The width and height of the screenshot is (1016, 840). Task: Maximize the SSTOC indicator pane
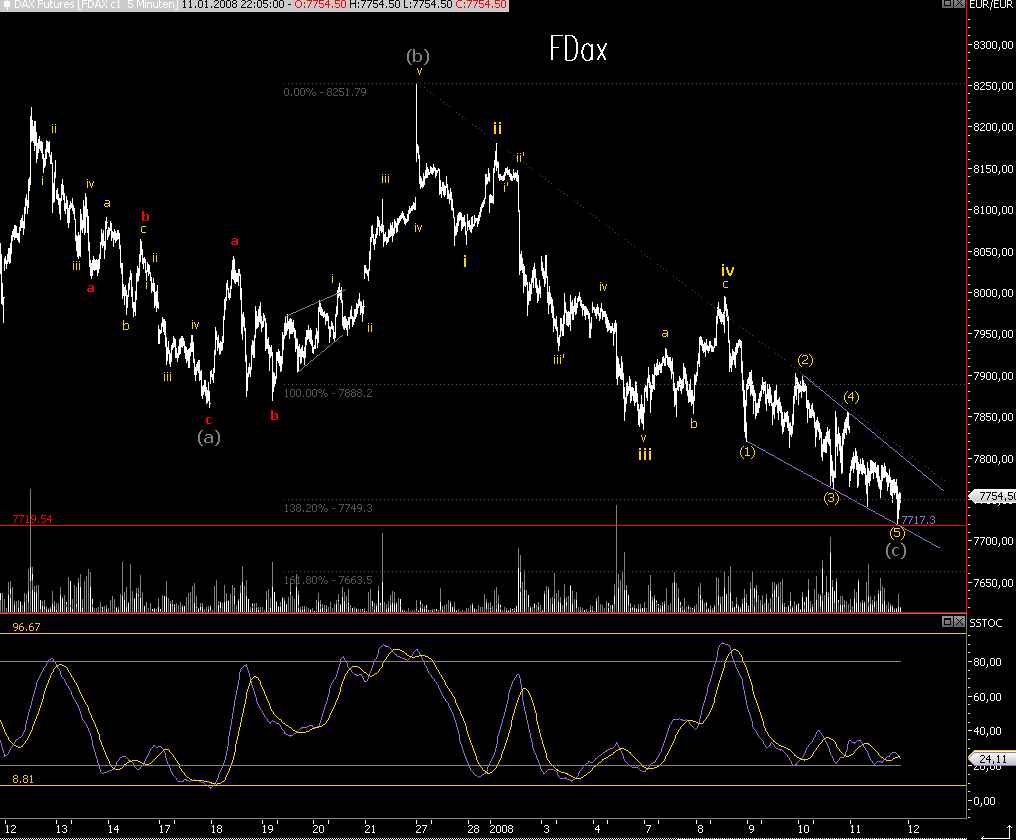947,622
